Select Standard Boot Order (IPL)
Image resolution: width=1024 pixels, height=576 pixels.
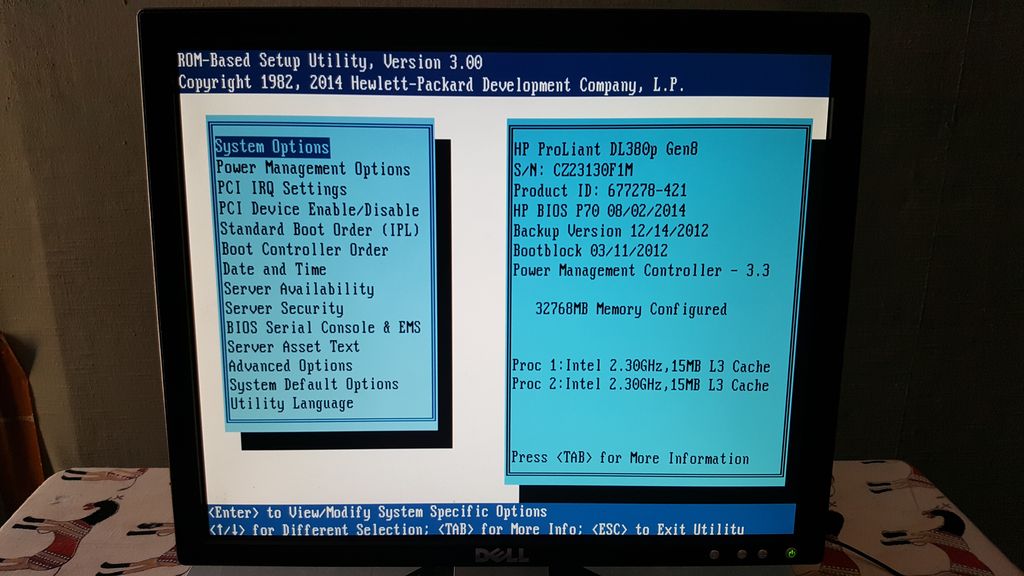click(x=319, y=229)
